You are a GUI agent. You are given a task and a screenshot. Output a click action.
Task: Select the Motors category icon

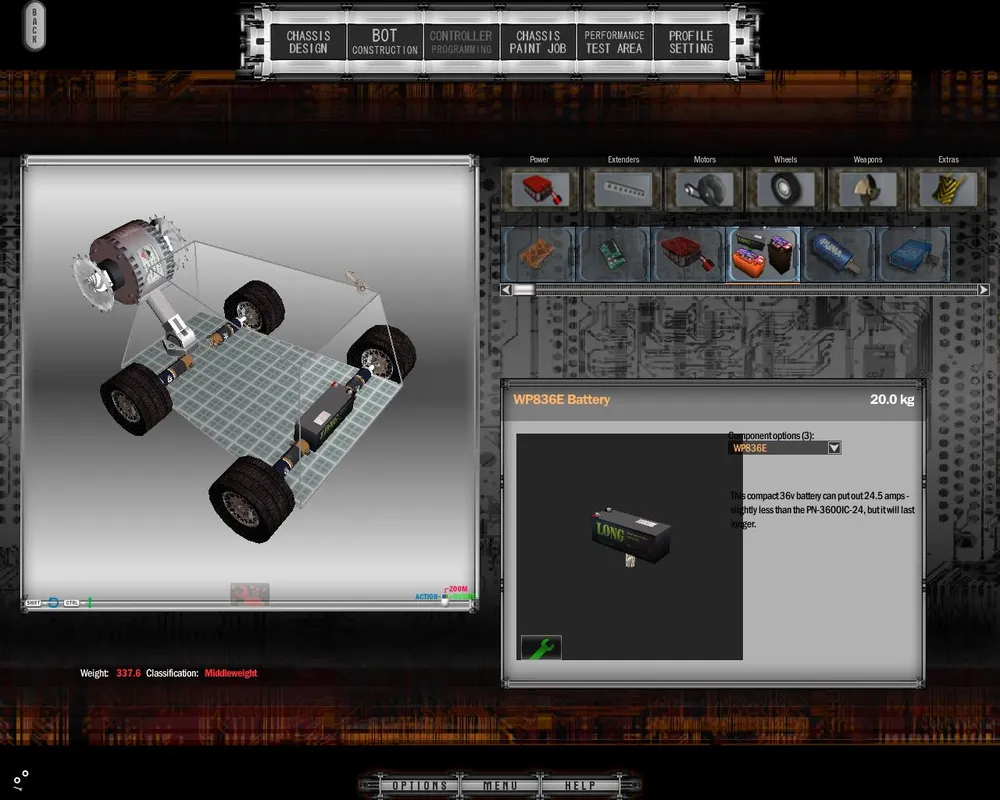point(704,188)
